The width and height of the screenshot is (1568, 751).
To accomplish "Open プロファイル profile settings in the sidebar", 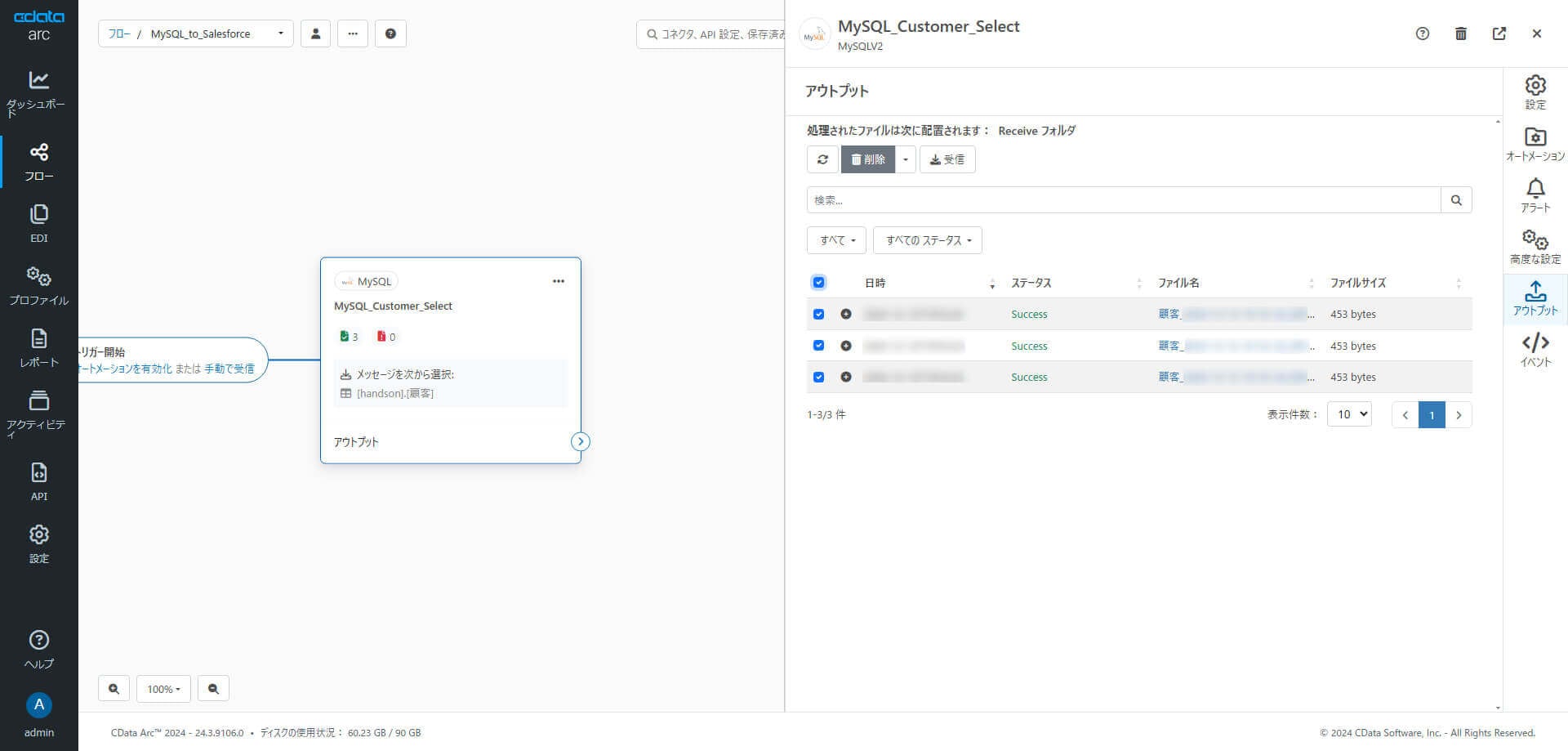I will click(38, 286).
